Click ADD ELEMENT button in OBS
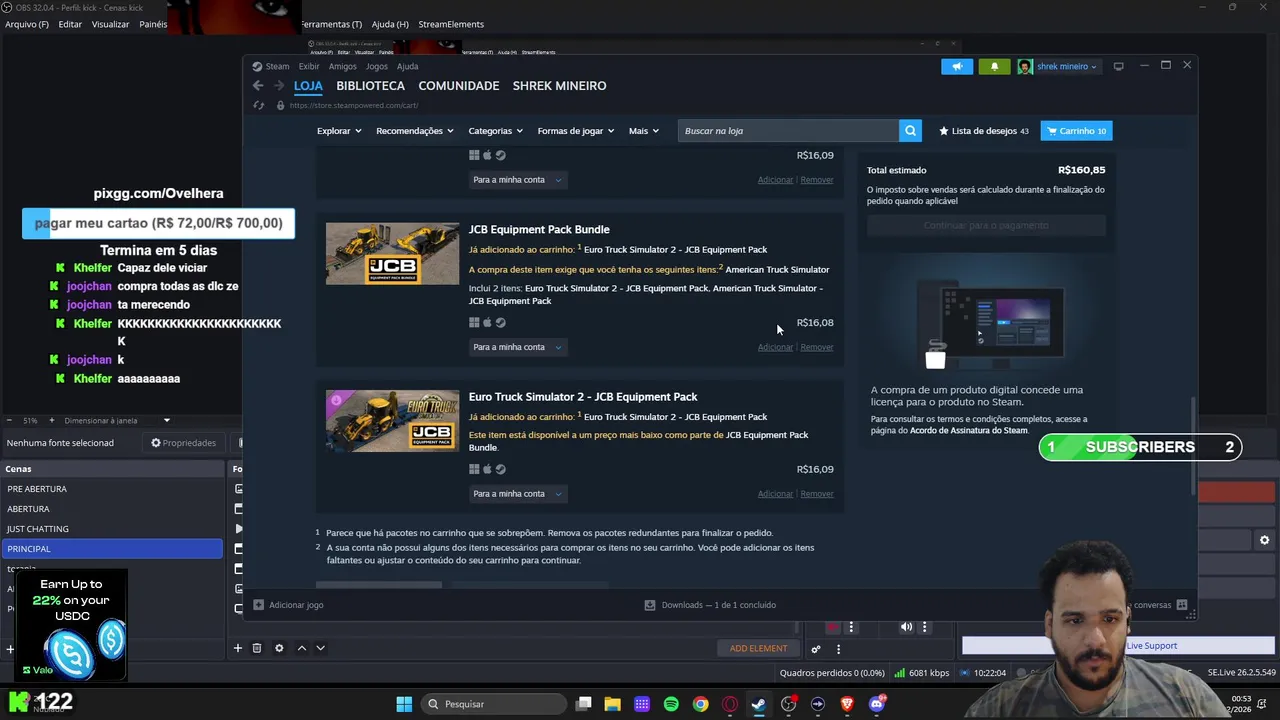 [758, 649]
